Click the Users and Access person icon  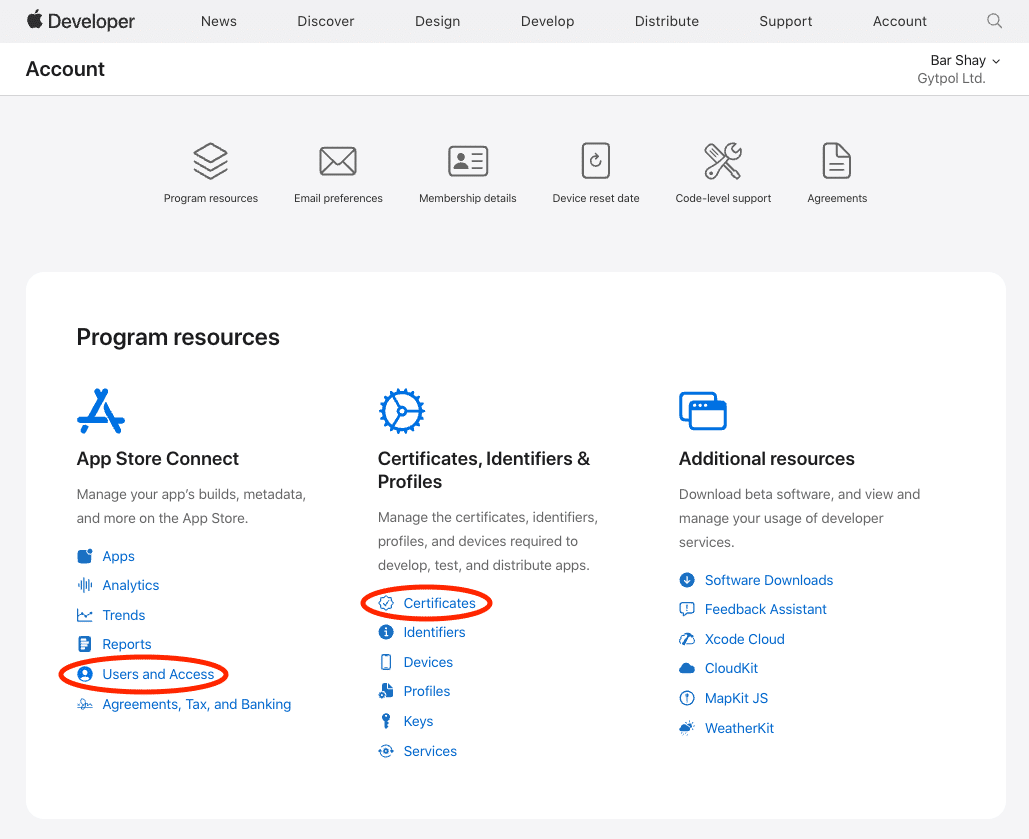click(x=85, y=674)
